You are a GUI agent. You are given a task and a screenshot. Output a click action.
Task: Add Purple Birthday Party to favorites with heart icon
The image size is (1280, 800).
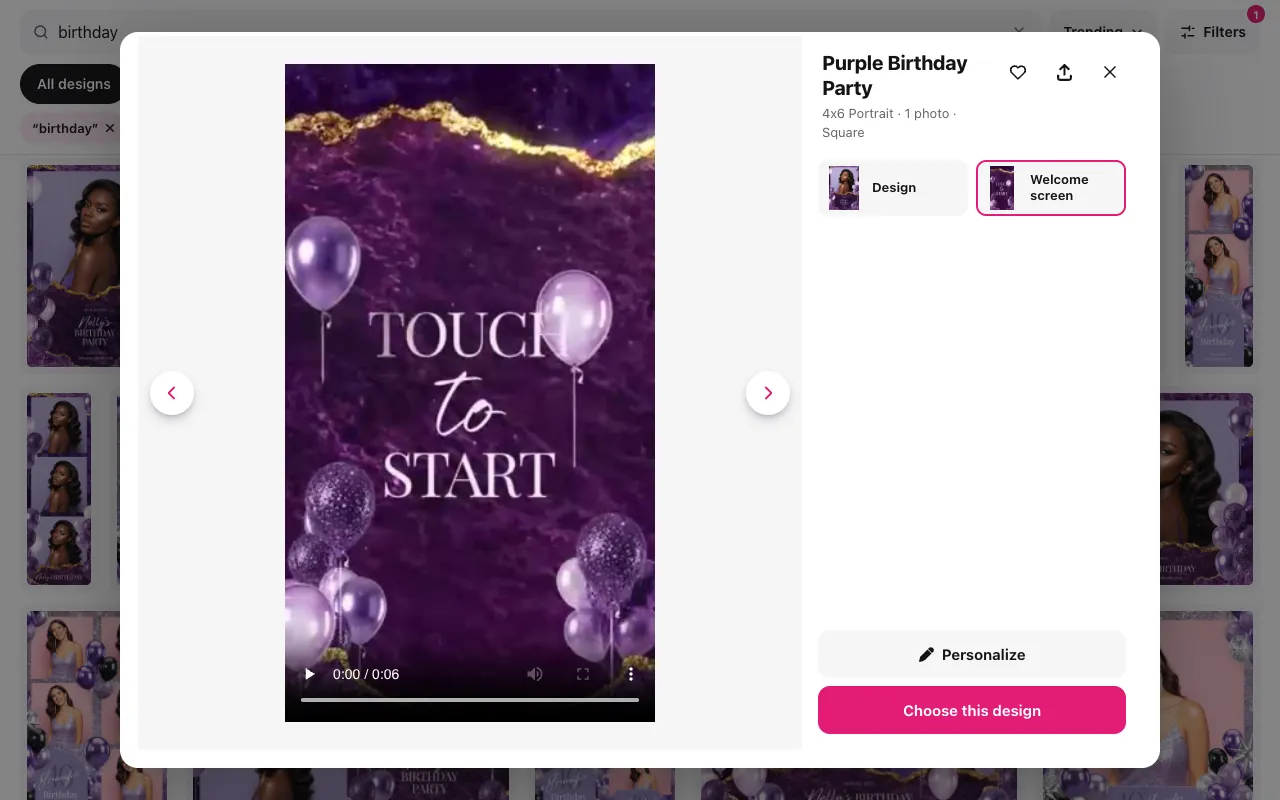[1018, 72]
